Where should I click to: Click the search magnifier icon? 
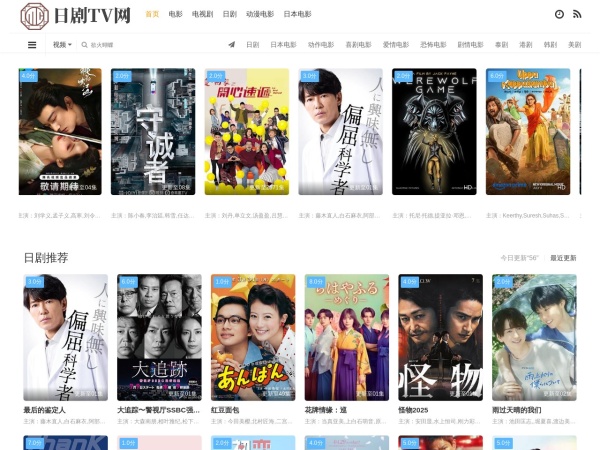[x=84, y=45]
